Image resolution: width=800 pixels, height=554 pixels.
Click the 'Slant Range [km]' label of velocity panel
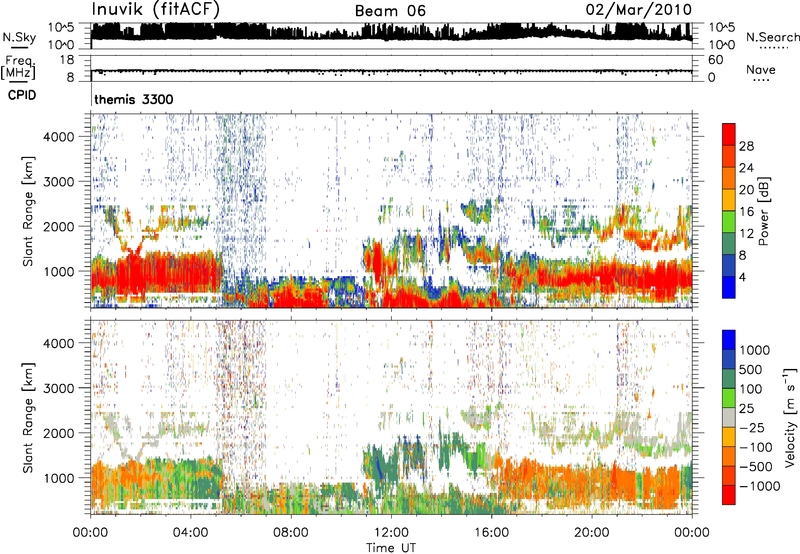point(28,417)
